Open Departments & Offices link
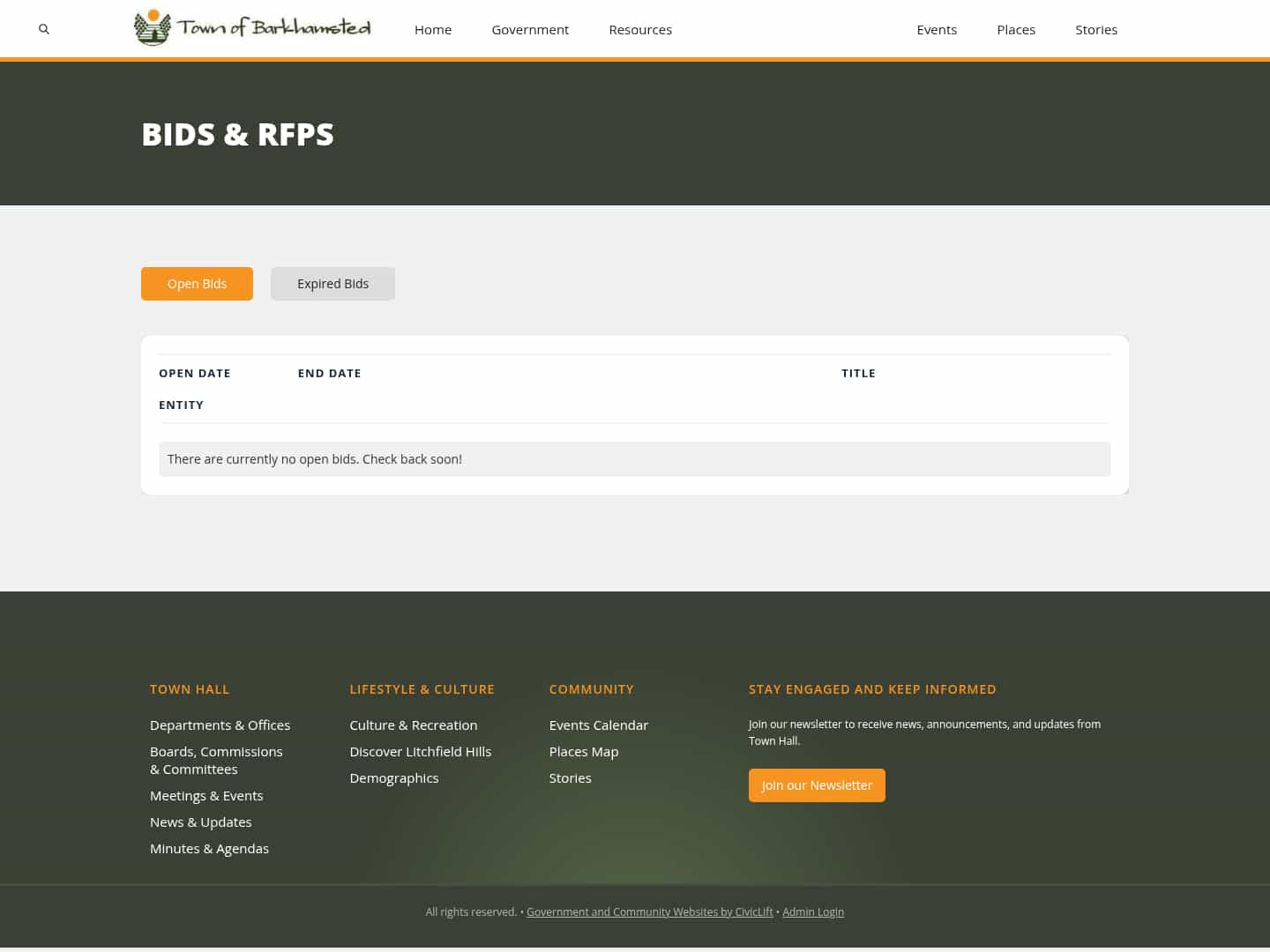Image resolution: width=1270 pixels, height=952 pixels. tap(220, 725)
